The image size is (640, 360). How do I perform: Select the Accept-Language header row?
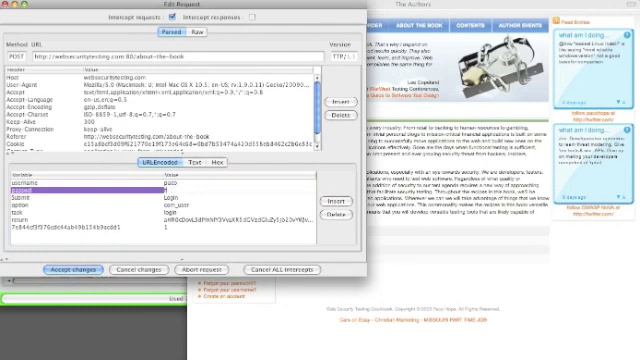[159, 100]
